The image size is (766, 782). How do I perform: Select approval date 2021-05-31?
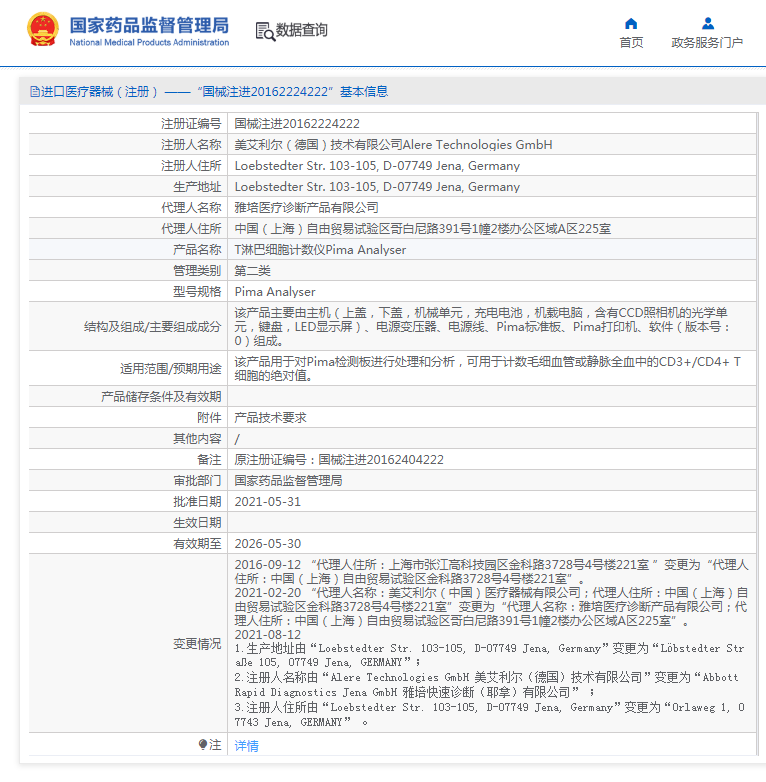(x=268, y=502)
